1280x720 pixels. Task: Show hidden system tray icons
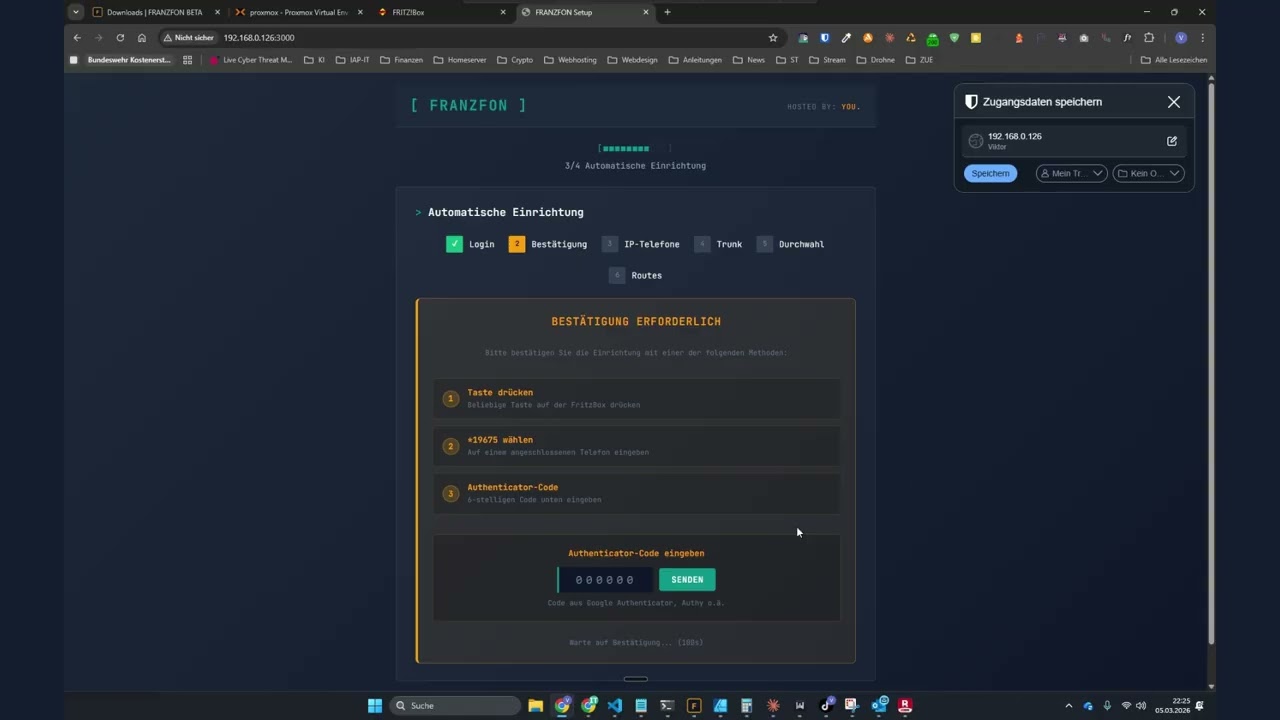[1068, 705]
